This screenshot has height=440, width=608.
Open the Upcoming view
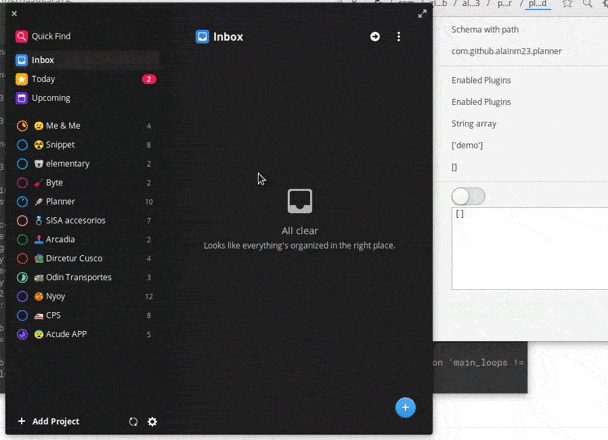tap(86, 98)
